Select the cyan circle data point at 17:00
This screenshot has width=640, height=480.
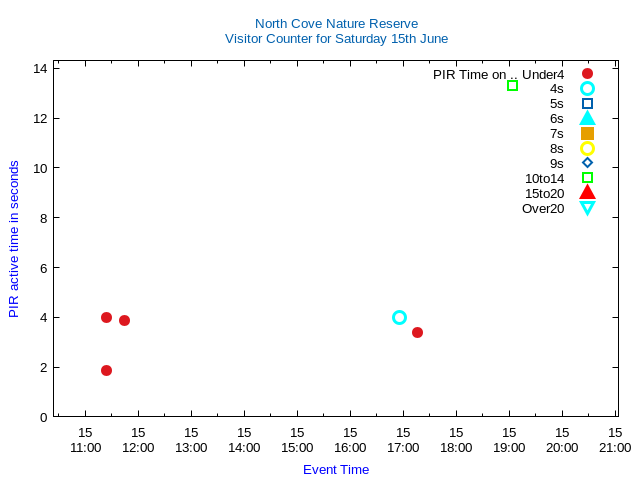[399, 317]
